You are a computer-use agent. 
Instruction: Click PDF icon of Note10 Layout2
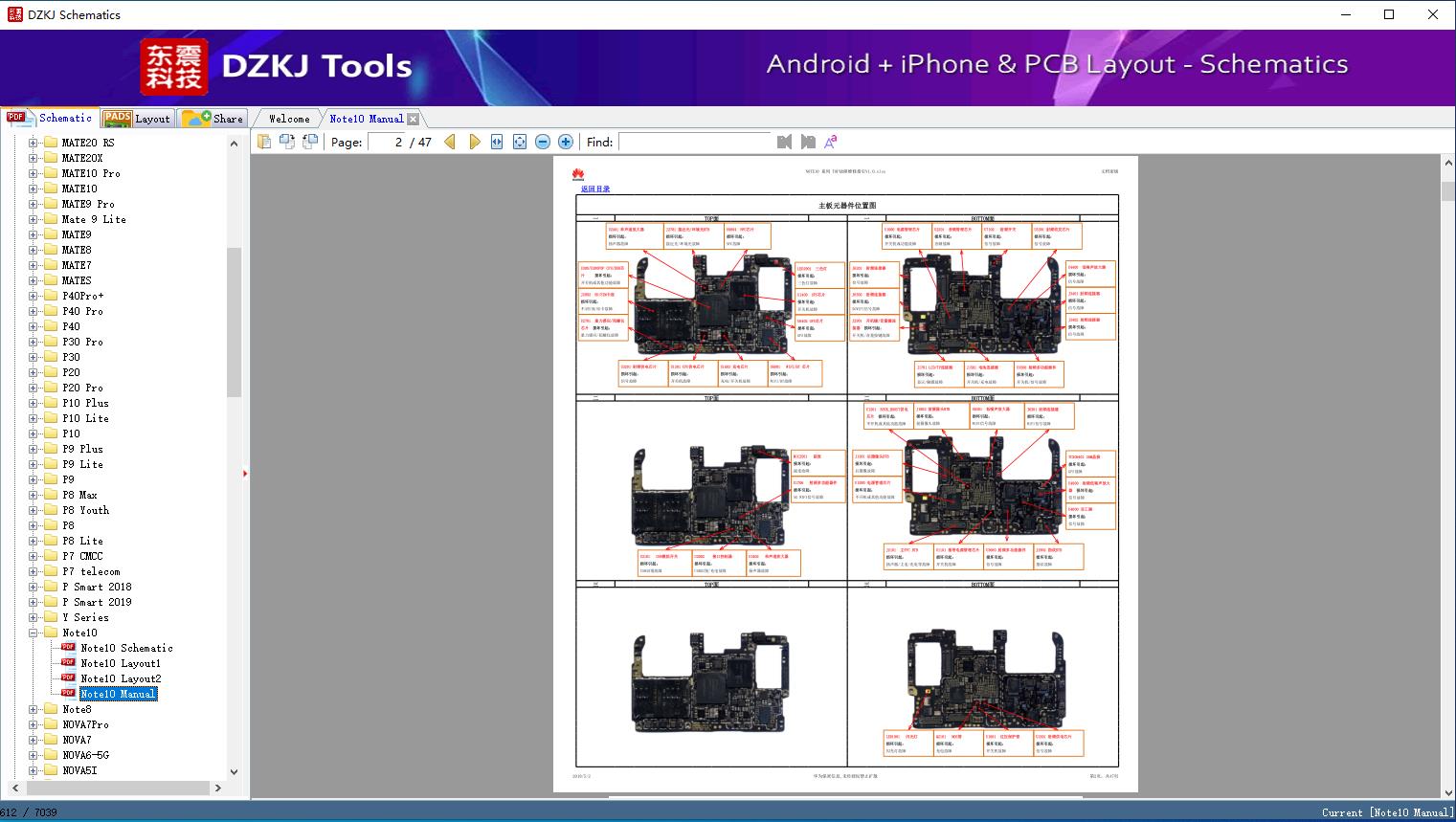click(68, 678)
